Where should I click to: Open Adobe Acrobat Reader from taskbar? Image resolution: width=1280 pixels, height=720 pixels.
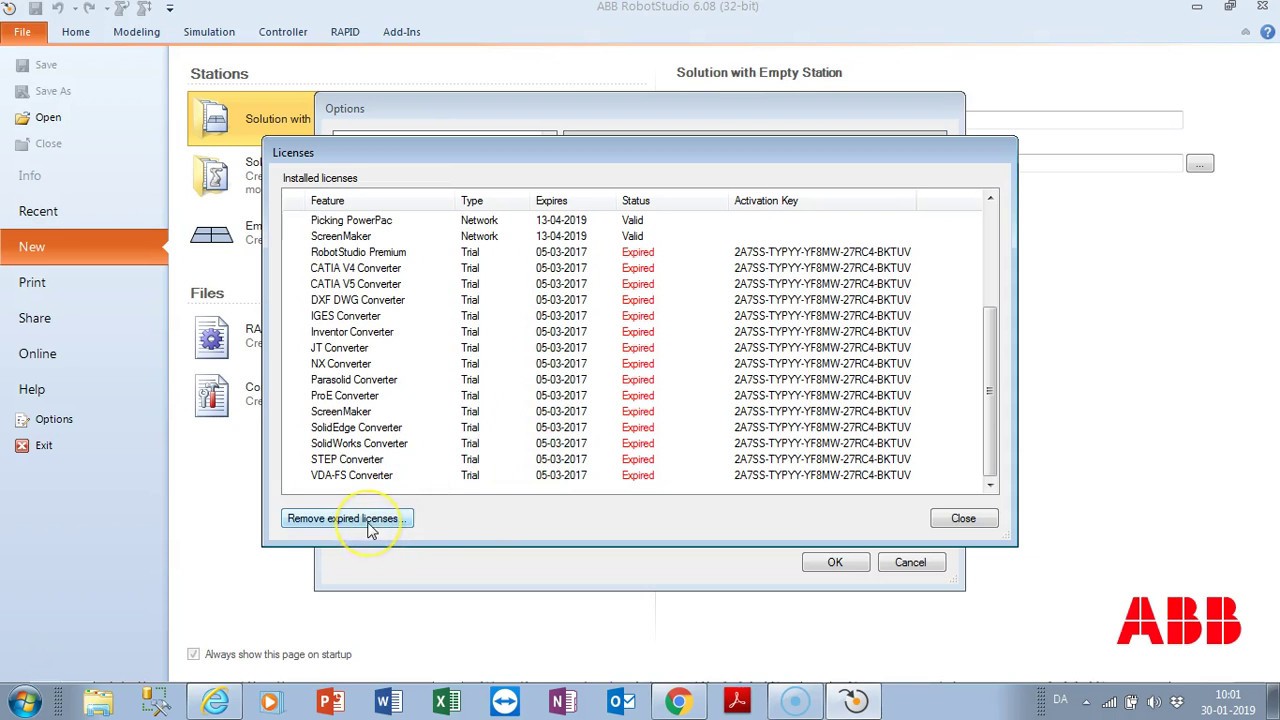point(737,701)
